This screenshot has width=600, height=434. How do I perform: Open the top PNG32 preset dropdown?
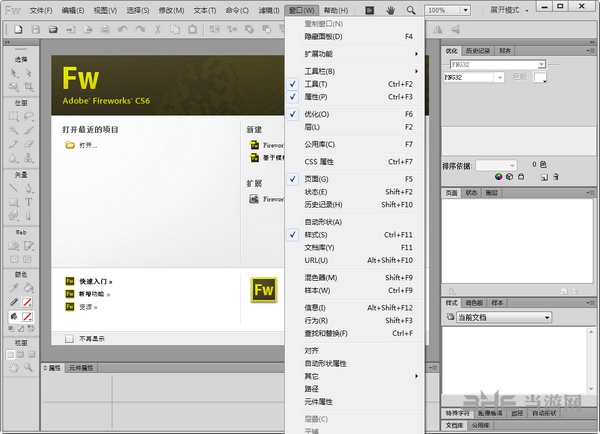541,65
